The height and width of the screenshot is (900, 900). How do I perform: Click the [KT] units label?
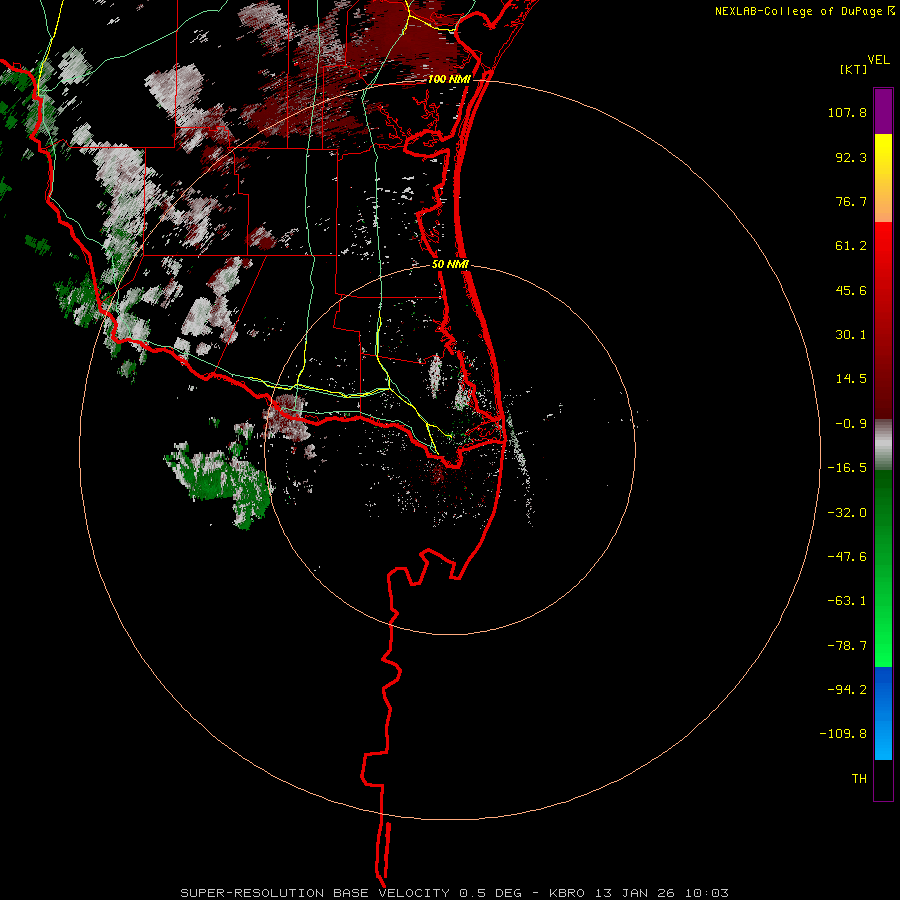(854, 69)
